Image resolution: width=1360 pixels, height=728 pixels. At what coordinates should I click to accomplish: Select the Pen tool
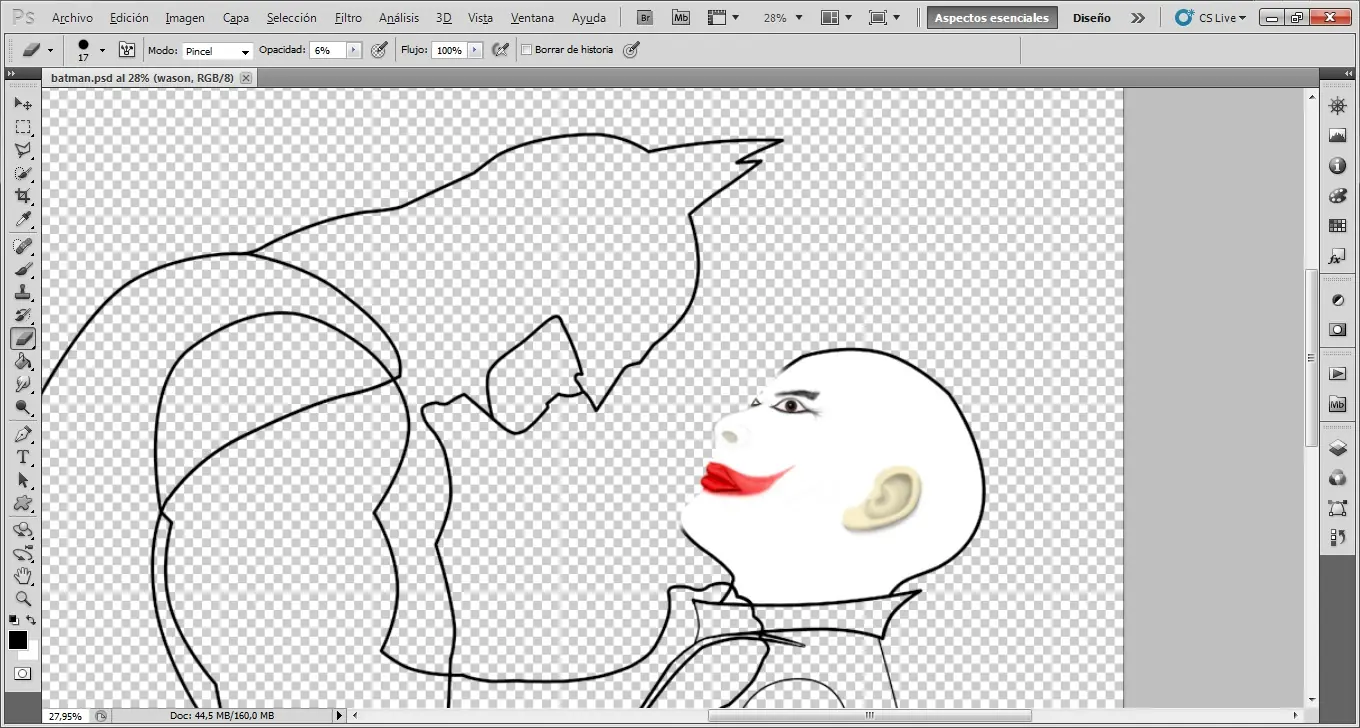click(x=24, y=434)
